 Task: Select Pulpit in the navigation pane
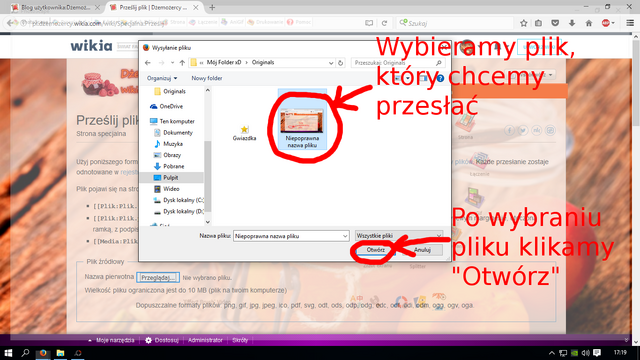point(172,178)
